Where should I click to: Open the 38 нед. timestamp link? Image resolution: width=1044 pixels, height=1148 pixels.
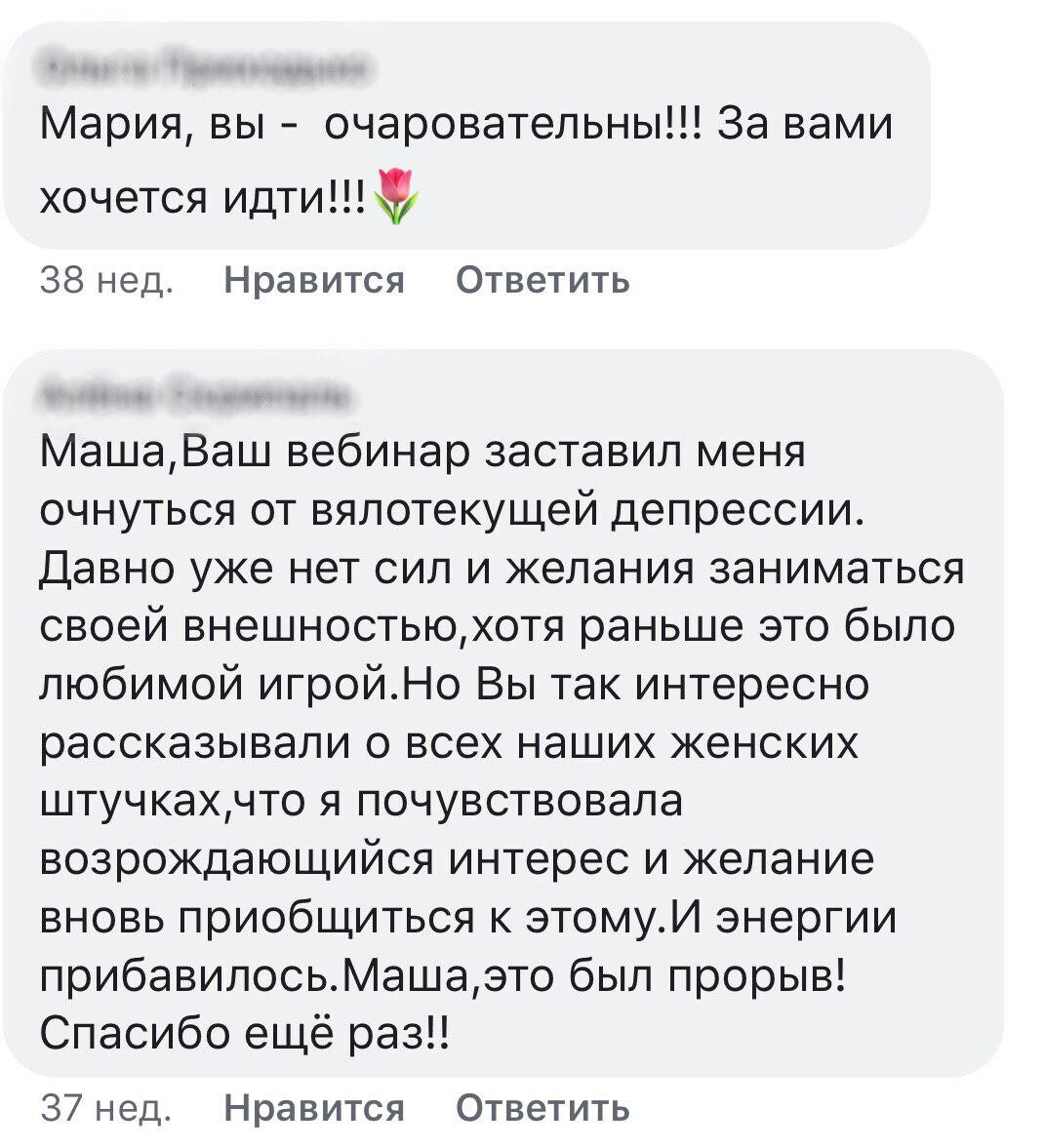click(x=107, y=281)
